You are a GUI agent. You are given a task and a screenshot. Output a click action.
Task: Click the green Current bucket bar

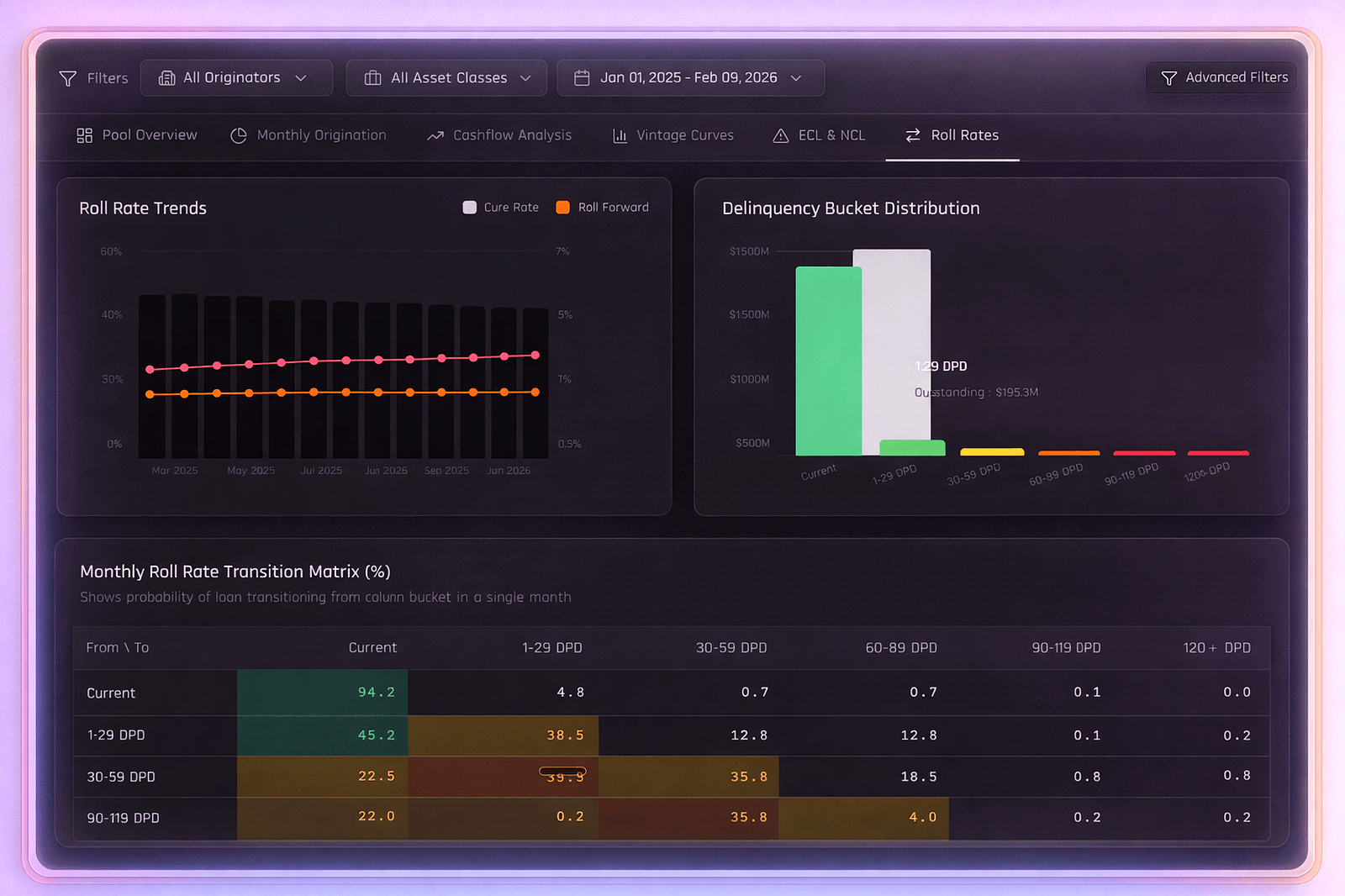click(x=828, y=361)
